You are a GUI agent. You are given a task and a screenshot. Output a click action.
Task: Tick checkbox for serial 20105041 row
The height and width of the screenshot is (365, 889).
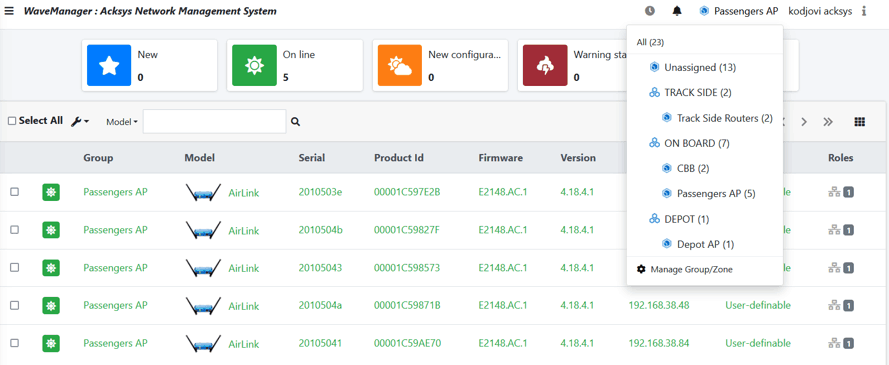14,343
